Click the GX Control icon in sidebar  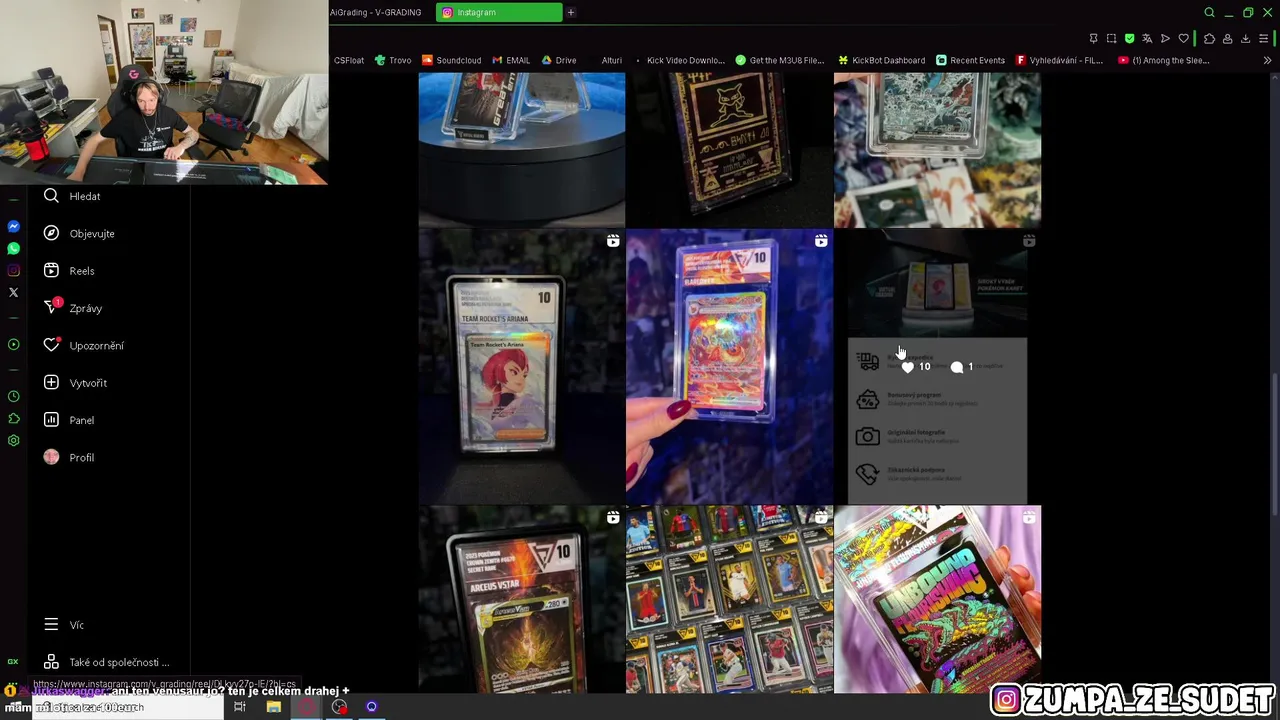point(13,661)
